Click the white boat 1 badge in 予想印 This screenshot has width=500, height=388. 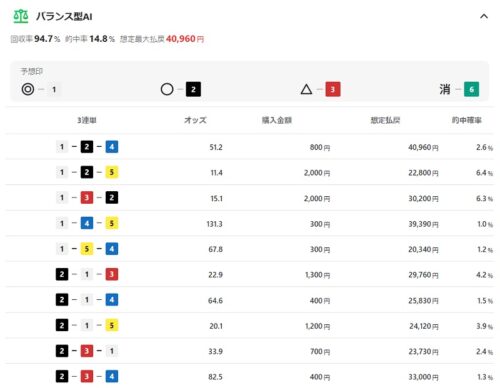click(x=54, y=89)
